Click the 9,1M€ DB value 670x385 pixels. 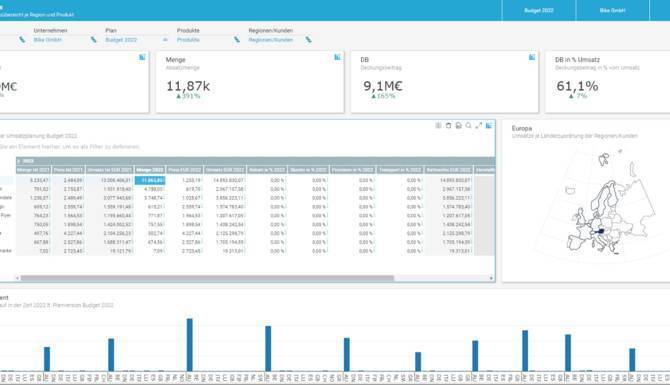pos(383,86)
